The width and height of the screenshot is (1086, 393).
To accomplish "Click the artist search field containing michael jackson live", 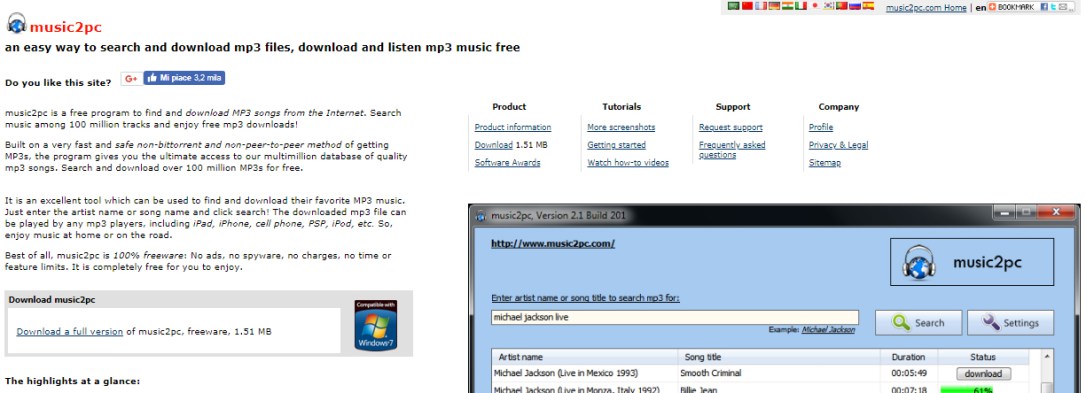I will click(x=675, y=317).
